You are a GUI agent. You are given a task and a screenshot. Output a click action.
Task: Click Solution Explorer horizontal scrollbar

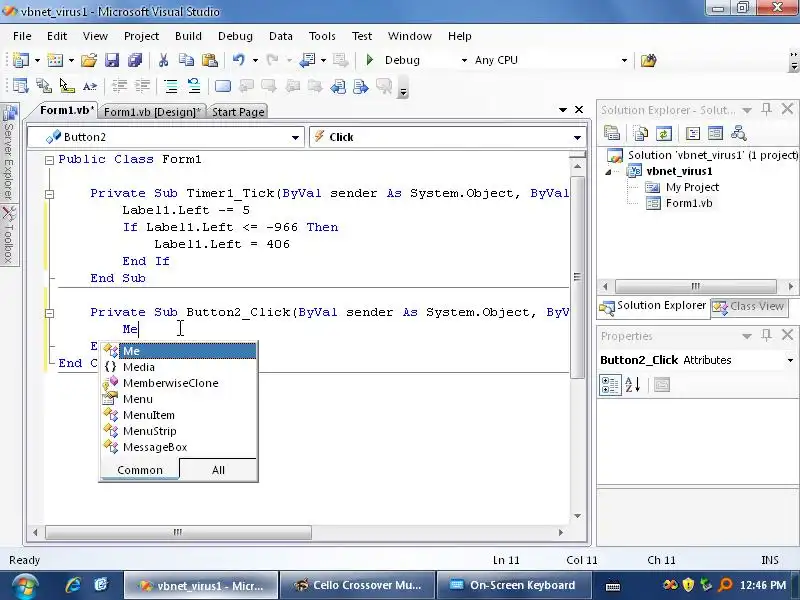696,286
